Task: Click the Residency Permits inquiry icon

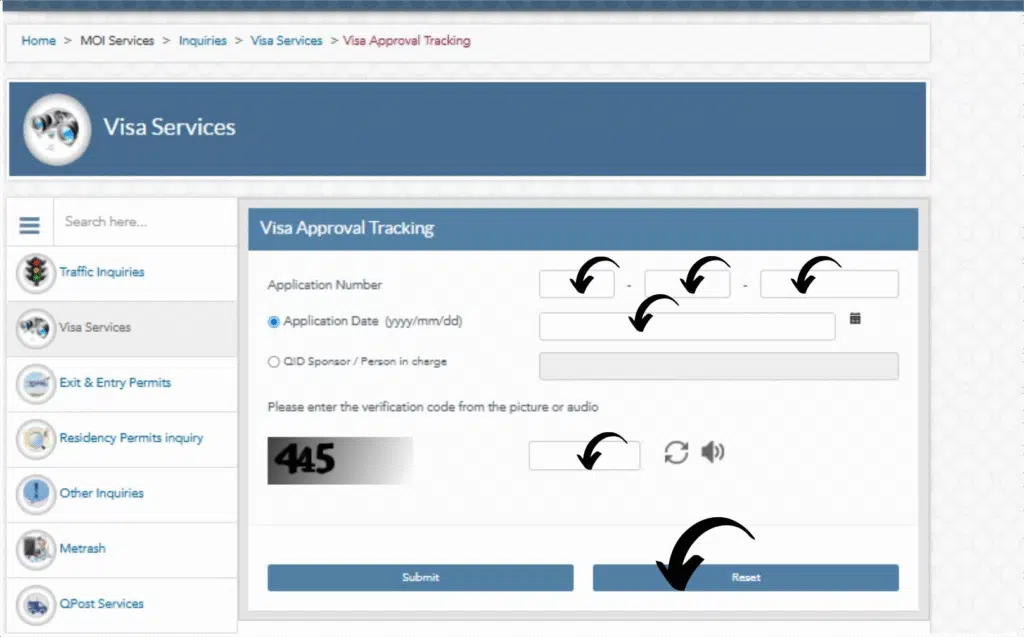Action: (x=35, y=438)
